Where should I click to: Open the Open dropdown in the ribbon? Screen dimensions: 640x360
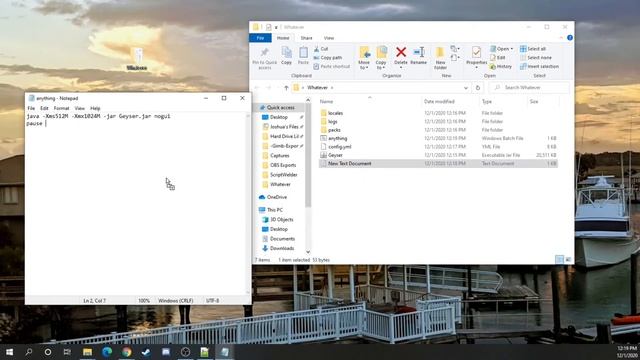coord(502,49)
